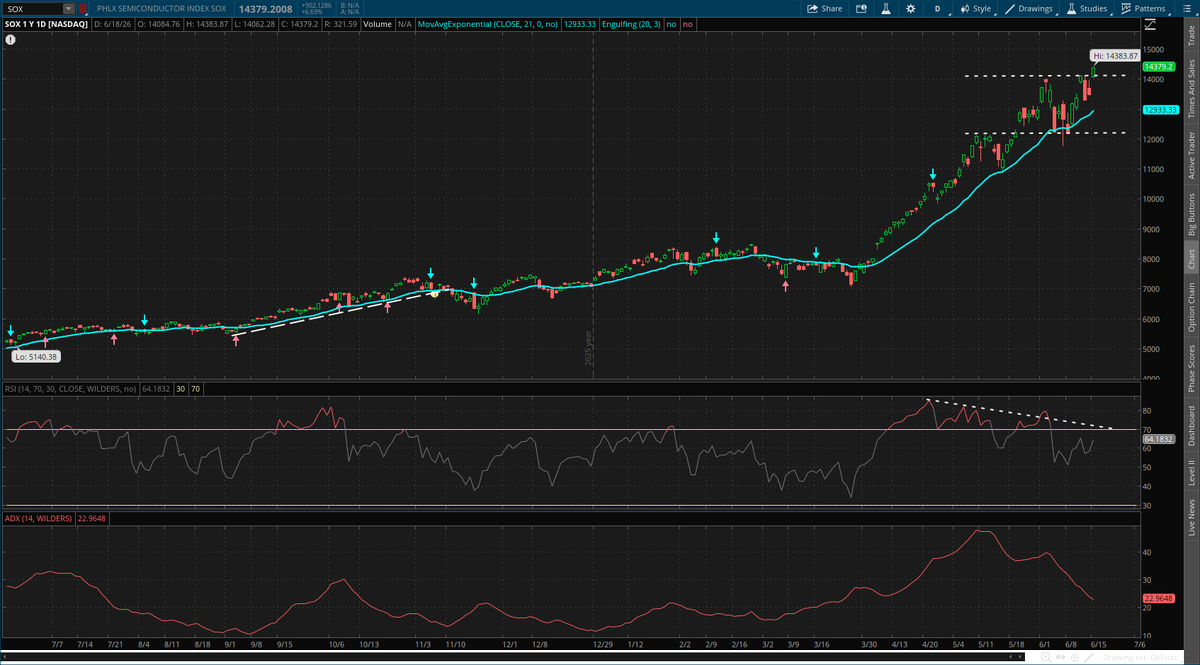1200x665 pixels.
Task: Click the red clipboard icon beside symbol
Action: [x=83, y=8]
